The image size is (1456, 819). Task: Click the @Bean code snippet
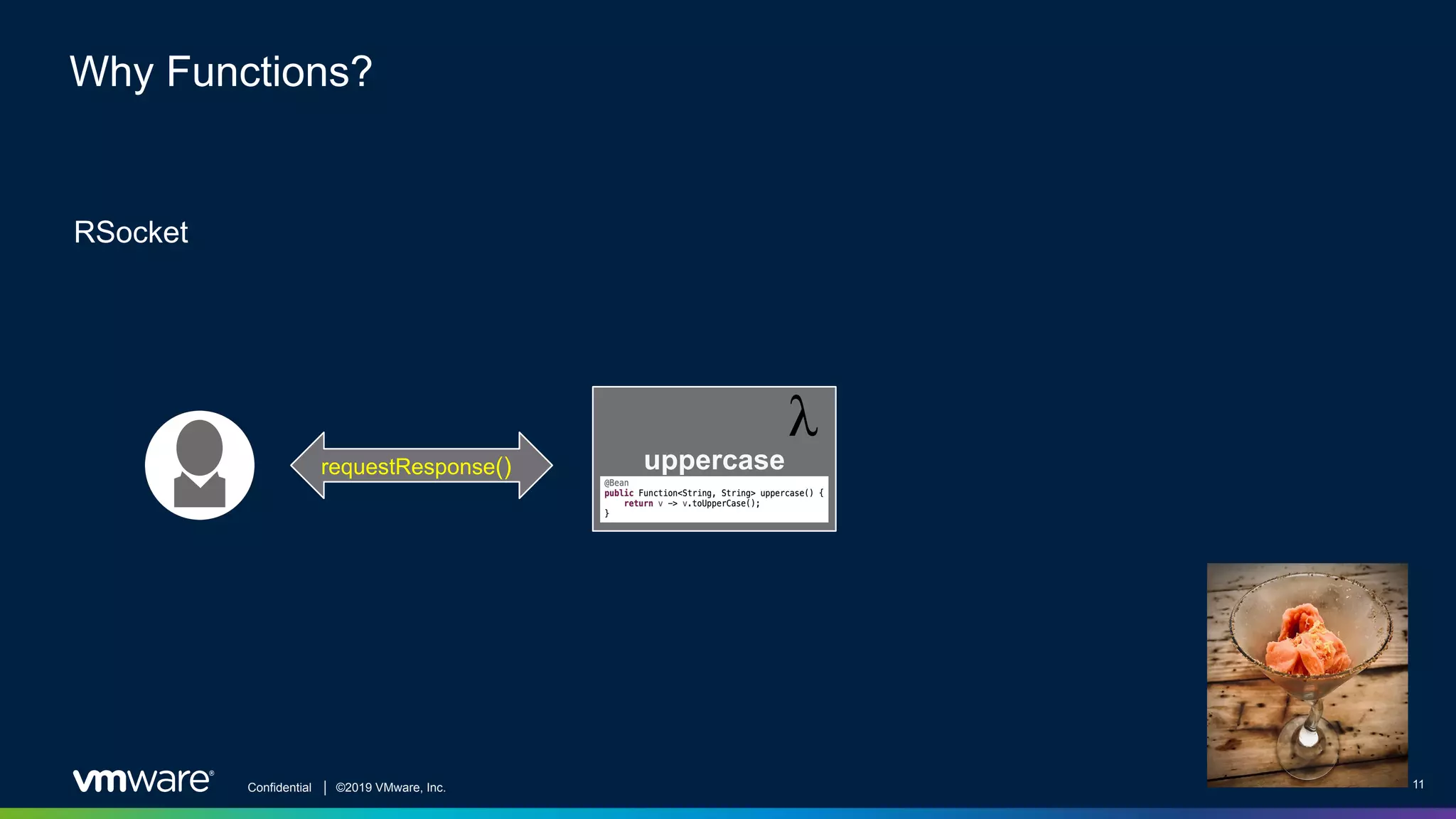coord(714,498)
